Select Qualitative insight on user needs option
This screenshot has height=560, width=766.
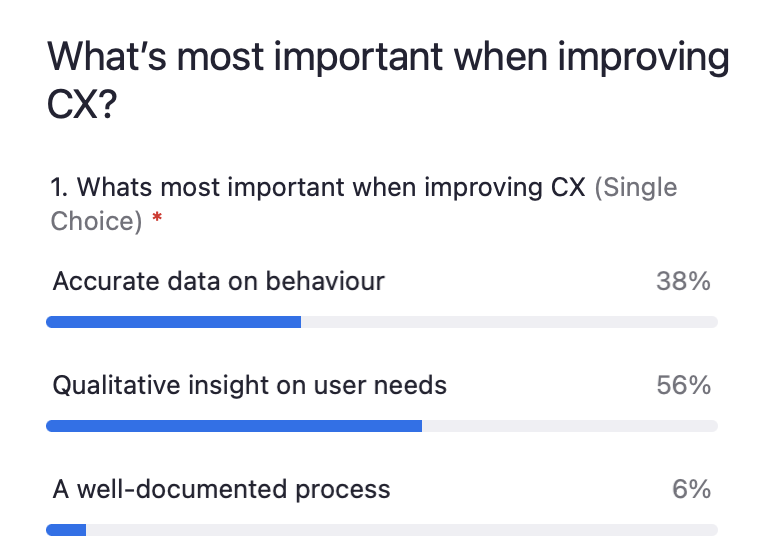pyautogui.click(x=250, y=386)
